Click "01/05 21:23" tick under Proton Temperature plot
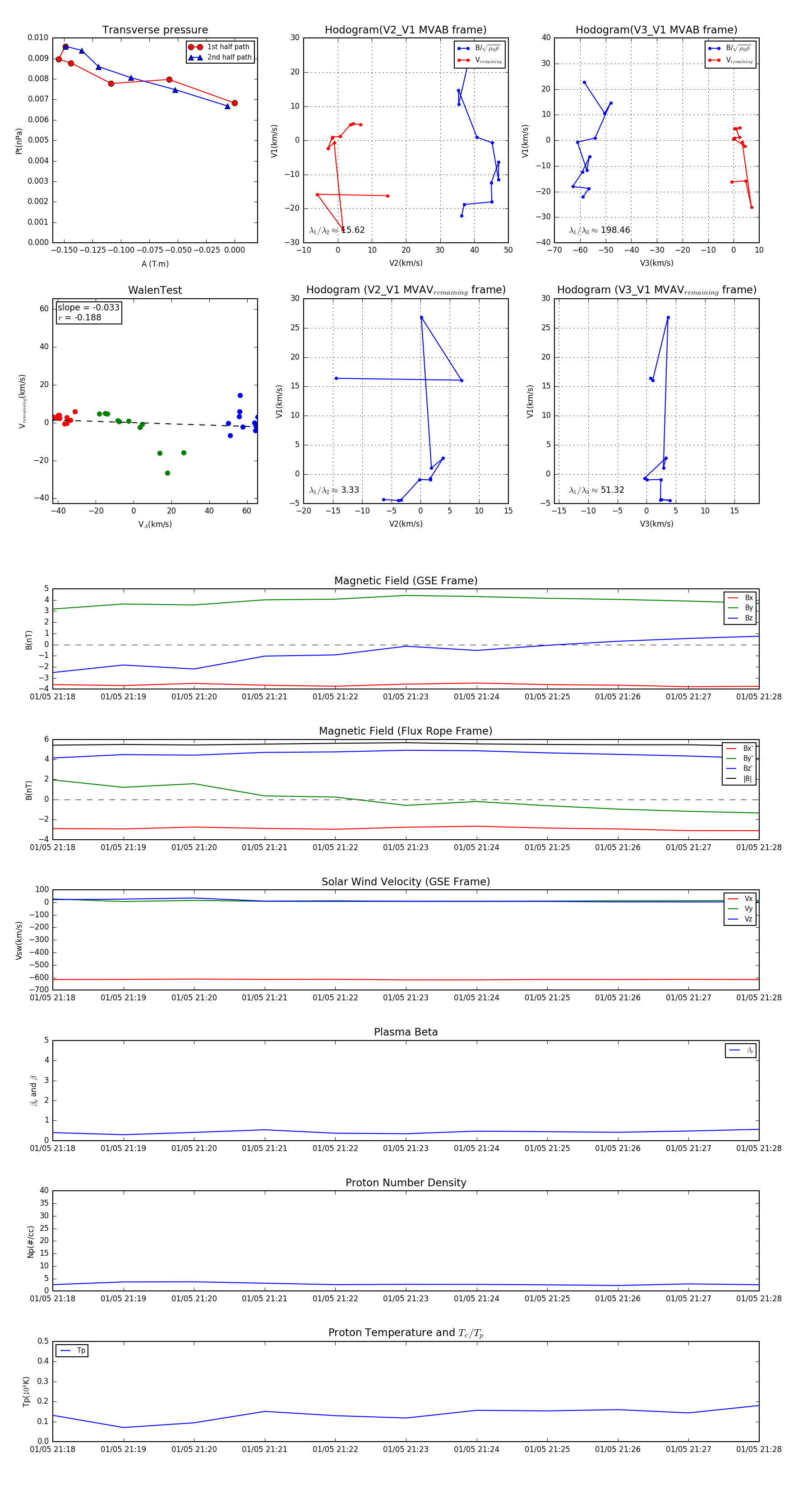Viewport: 812px width, 1489px height. coord(406,1449)
